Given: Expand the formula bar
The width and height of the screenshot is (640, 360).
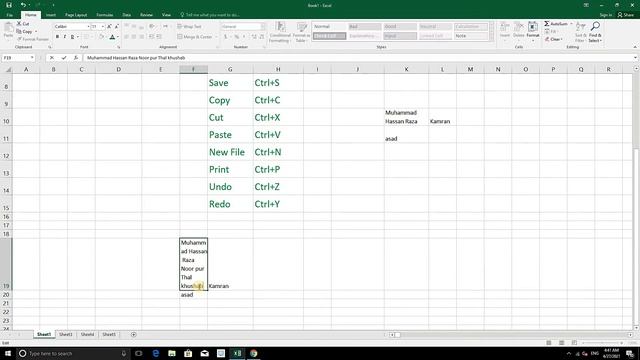Looking at the screenshot, I should [636, 58].
